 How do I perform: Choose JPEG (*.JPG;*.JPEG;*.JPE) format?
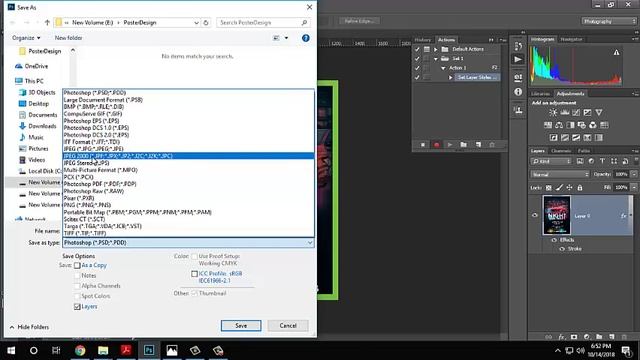(x=188, y=149)
